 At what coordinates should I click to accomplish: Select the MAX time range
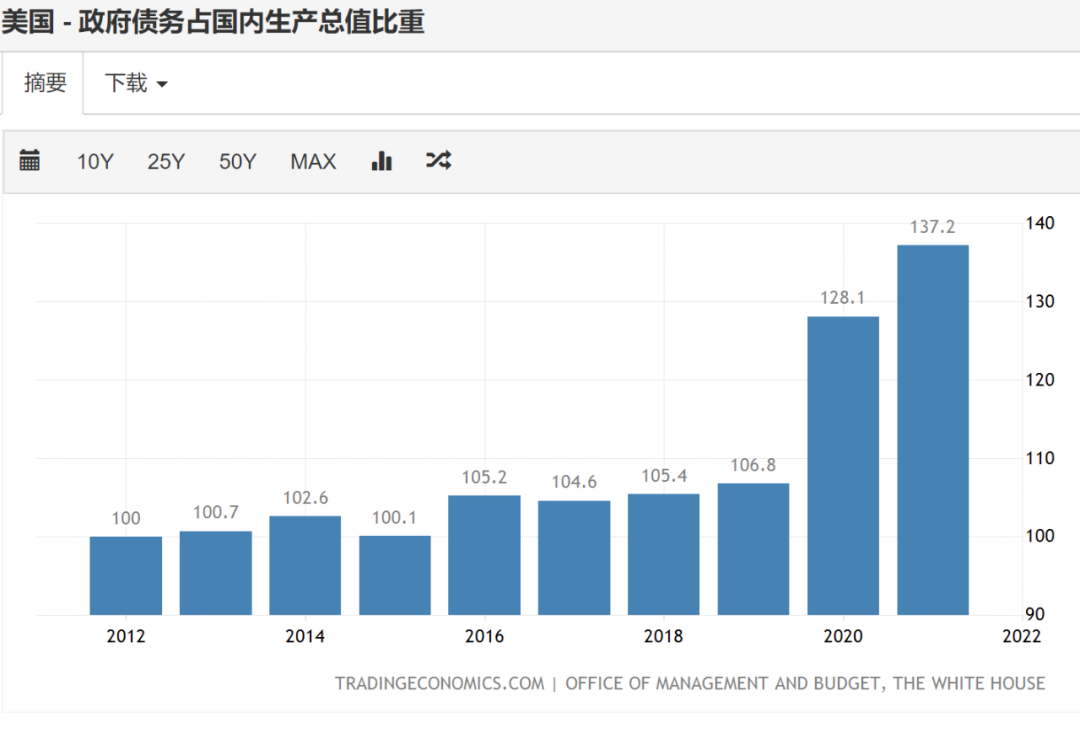[313, 161]
